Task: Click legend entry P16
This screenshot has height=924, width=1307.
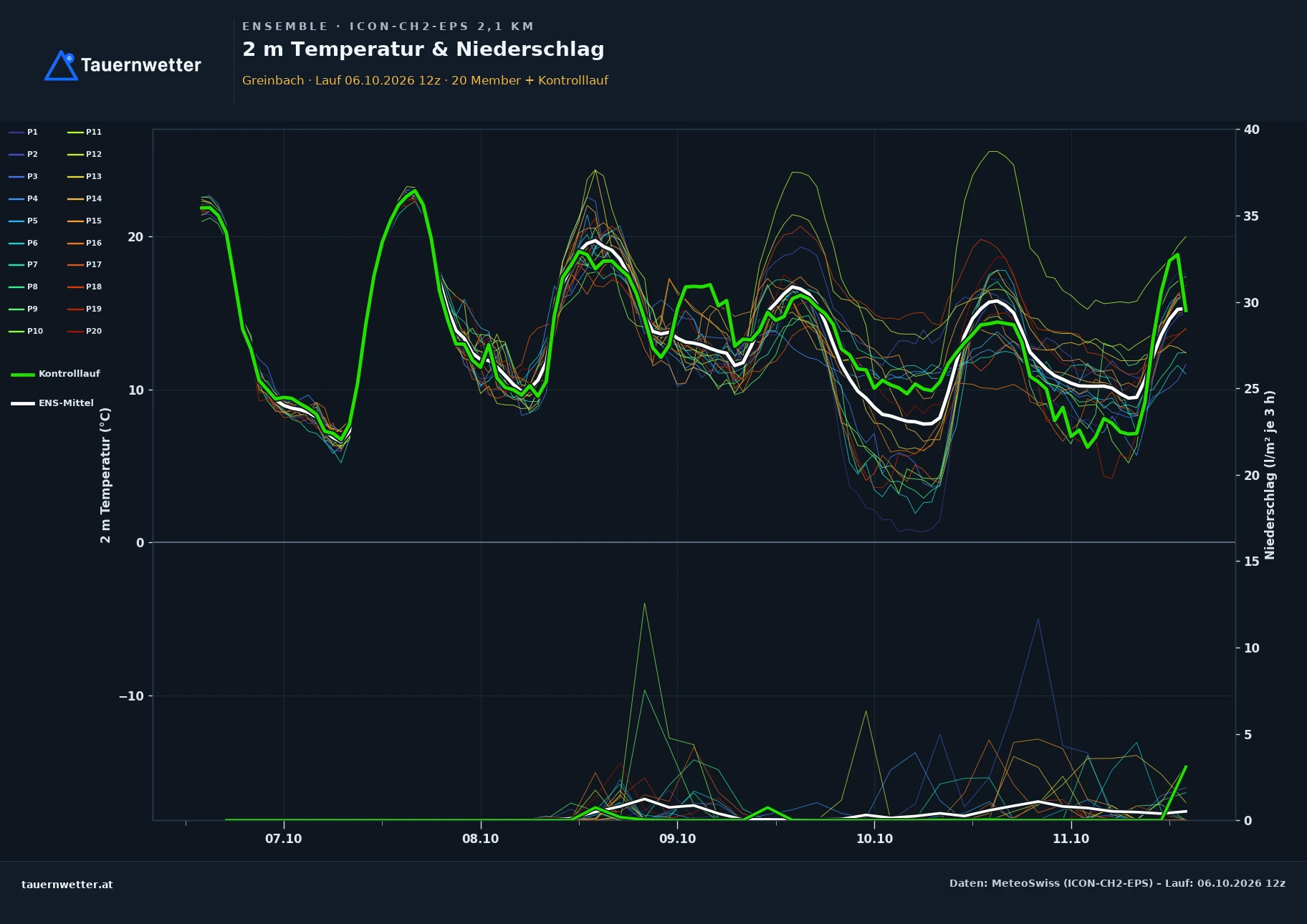Action: click(85, 243)
